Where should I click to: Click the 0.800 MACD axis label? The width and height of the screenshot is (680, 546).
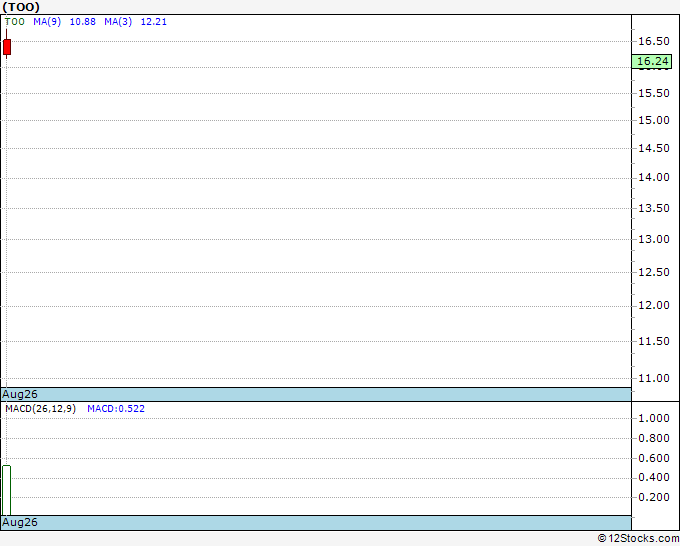coord(654,438)
